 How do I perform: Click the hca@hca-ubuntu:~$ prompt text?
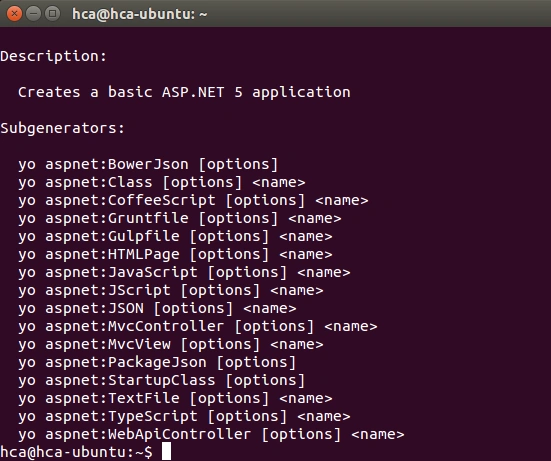point(77,452)
